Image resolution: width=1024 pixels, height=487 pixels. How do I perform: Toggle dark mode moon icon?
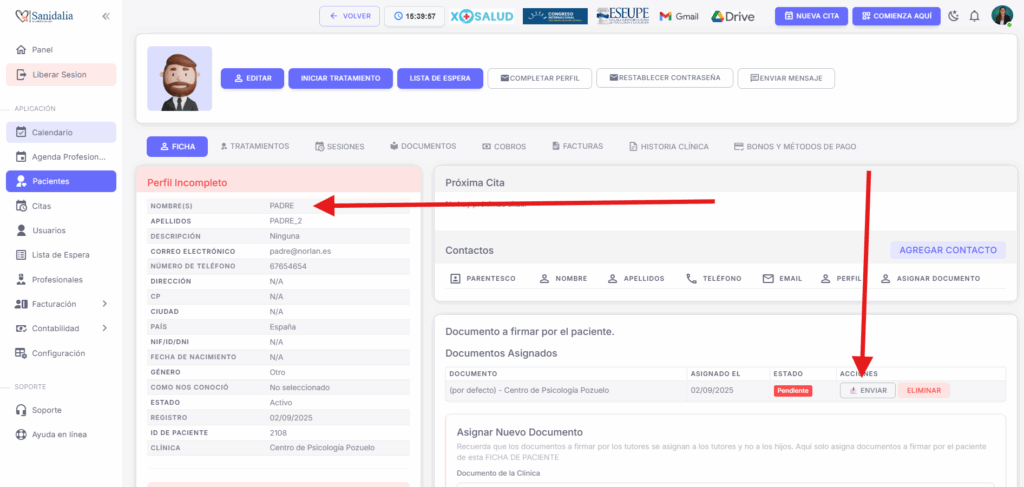(x=953, y=16)
